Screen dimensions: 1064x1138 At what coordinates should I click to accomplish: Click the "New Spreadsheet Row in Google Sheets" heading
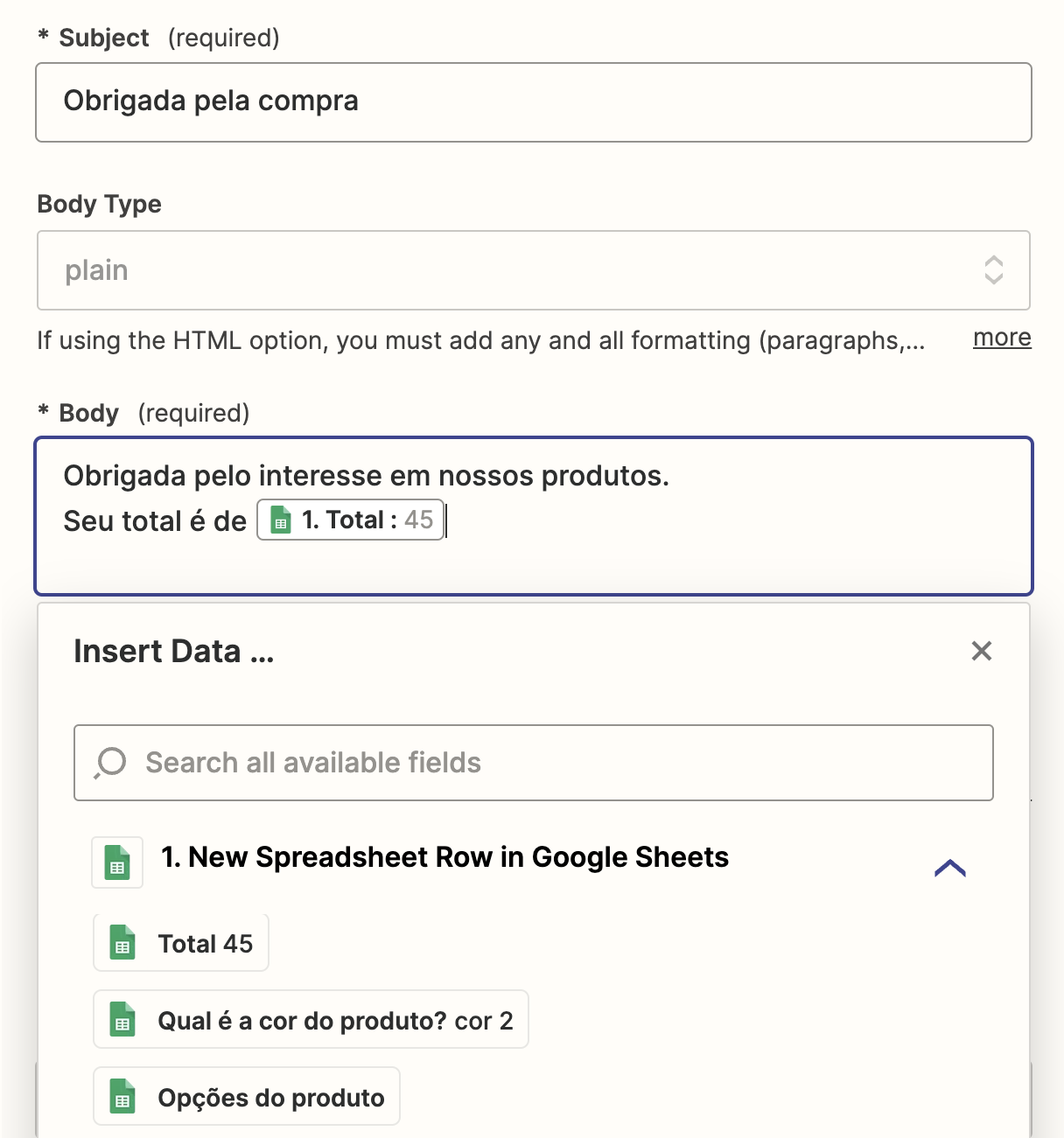[x=444, y=857]
